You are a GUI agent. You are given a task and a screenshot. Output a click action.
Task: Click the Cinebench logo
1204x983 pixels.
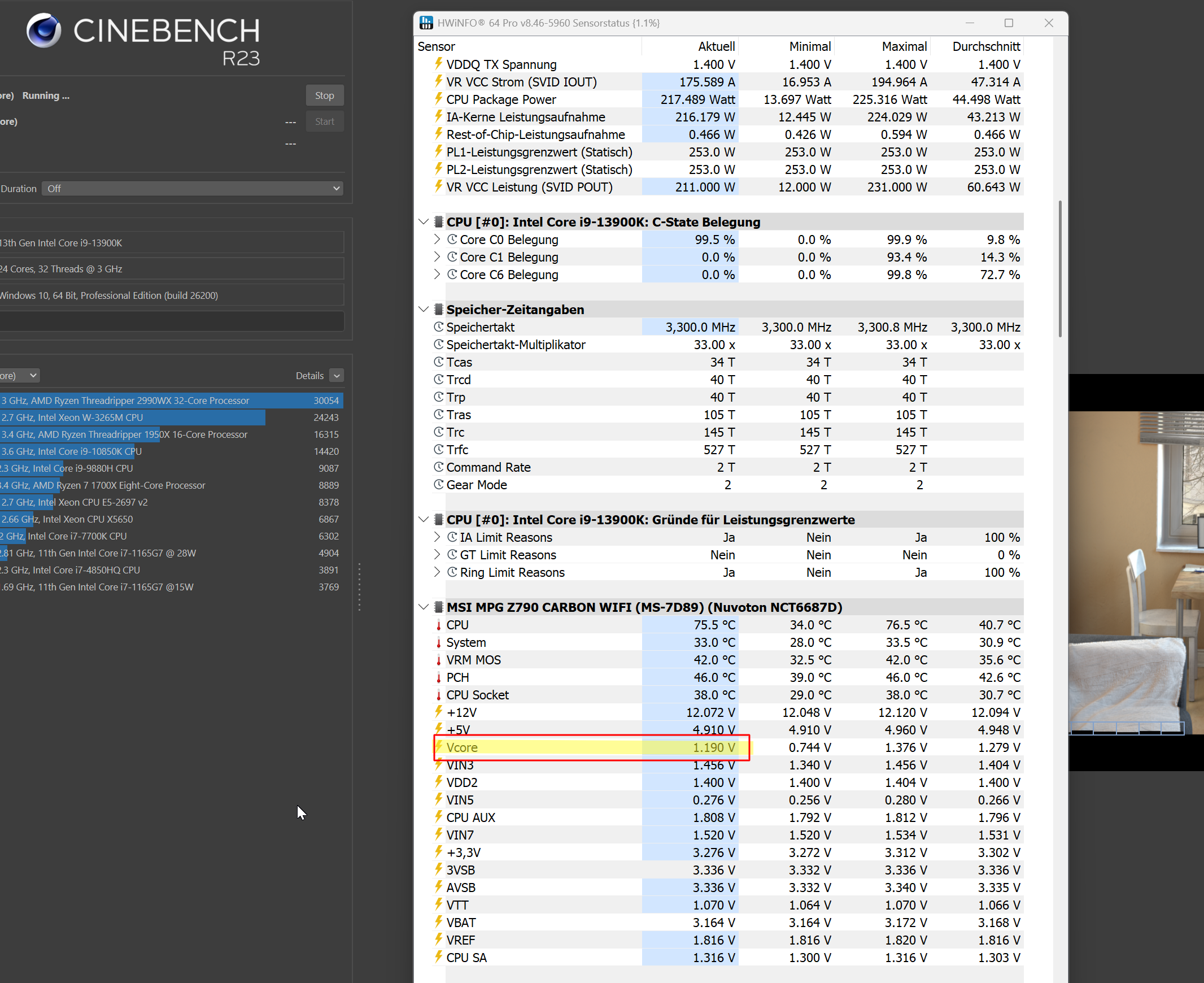coord(43,30)
